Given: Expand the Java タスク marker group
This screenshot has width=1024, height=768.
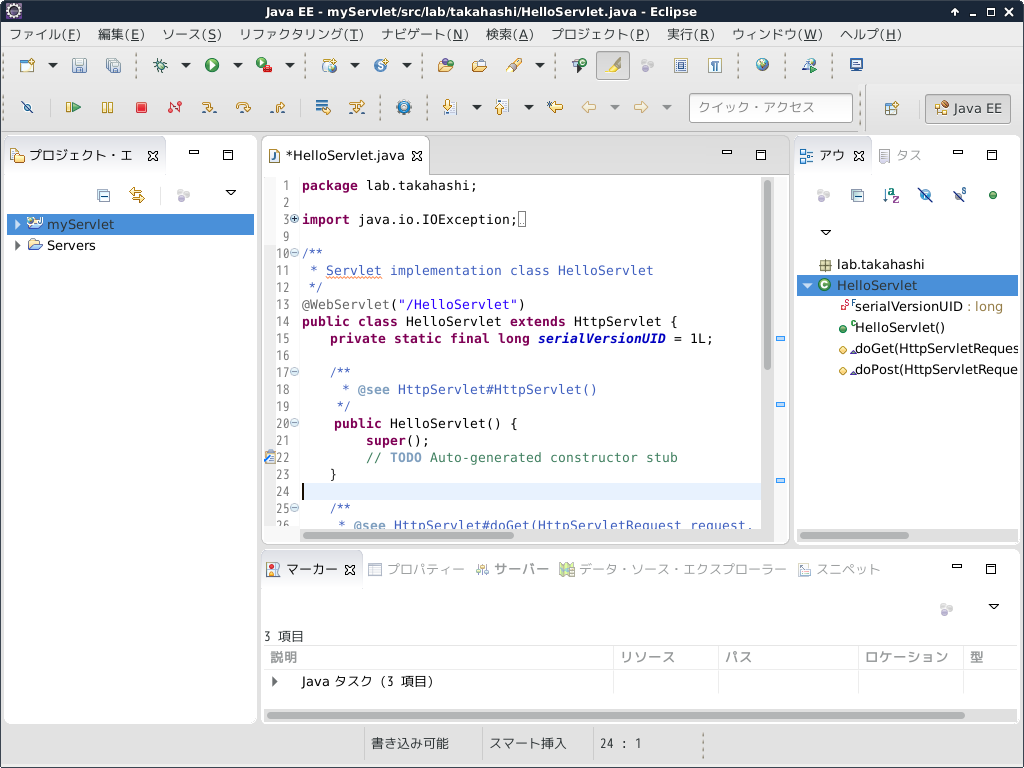Looking at the screenshot, I should 275,682.
